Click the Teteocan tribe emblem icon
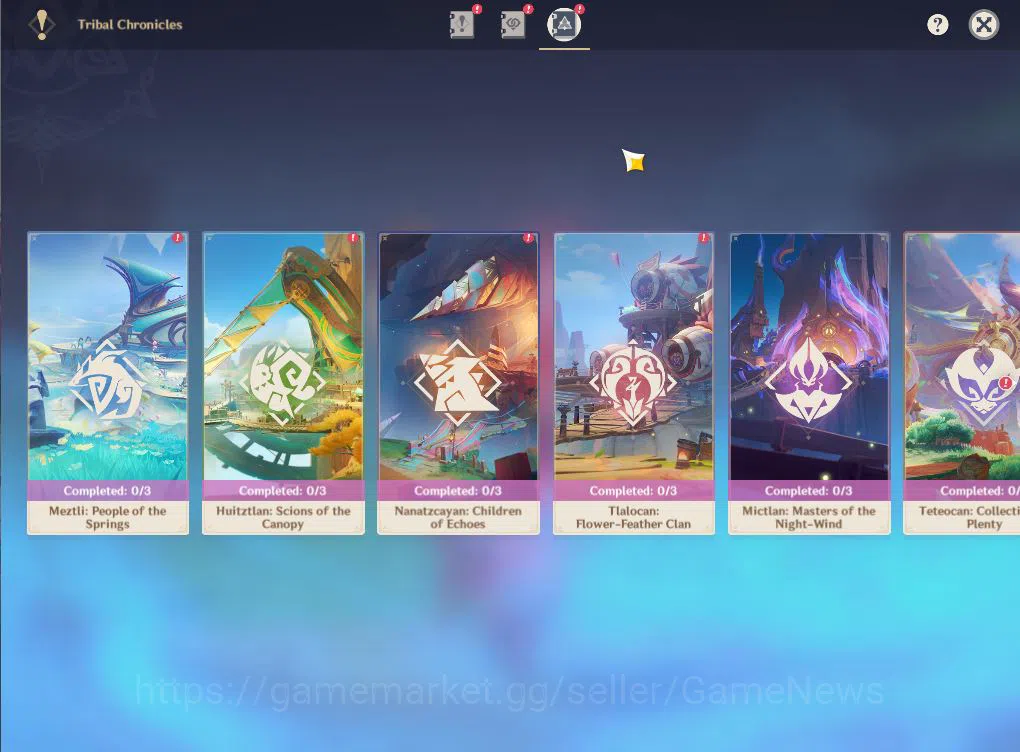The image size is (1020, 752). [982, 383]
